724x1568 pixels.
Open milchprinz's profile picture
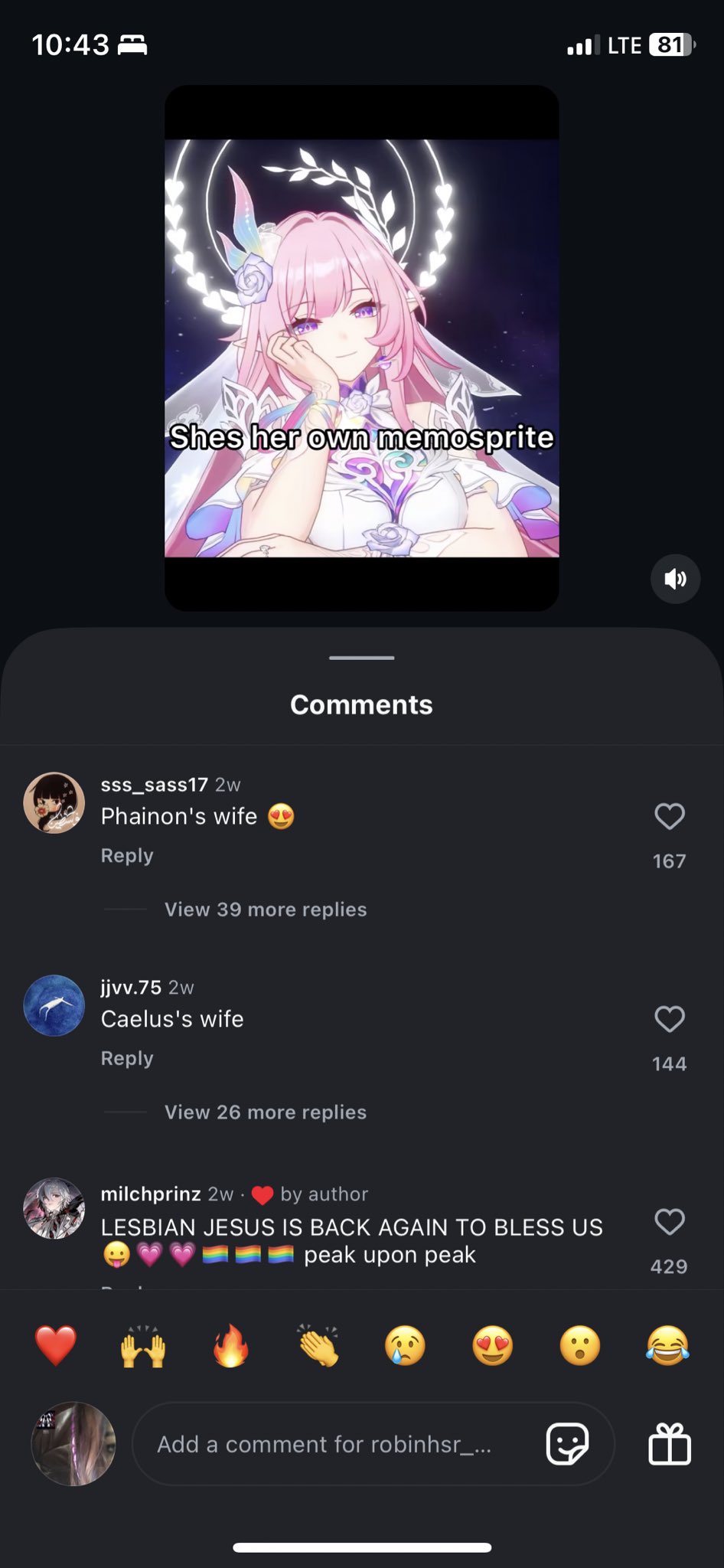(x=54, y=1208)
